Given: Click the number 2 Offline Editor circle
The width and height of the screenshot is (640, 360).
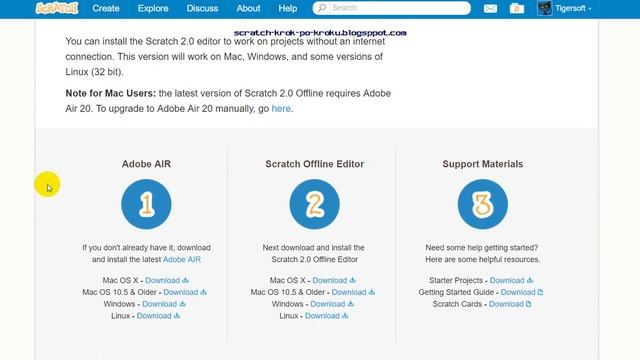Looking at the screenshot, I should 314,204.
